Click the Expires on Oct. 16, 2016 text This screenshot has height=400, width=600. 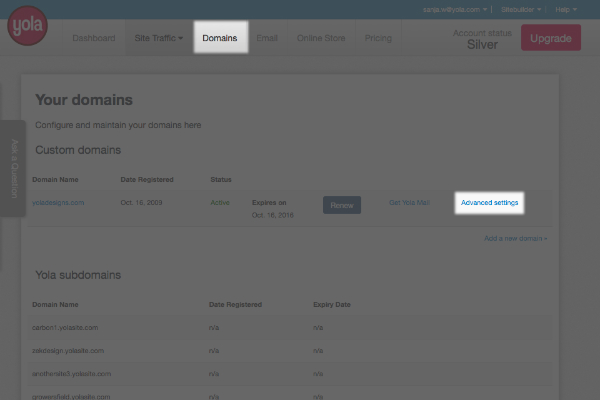(272, 209)
